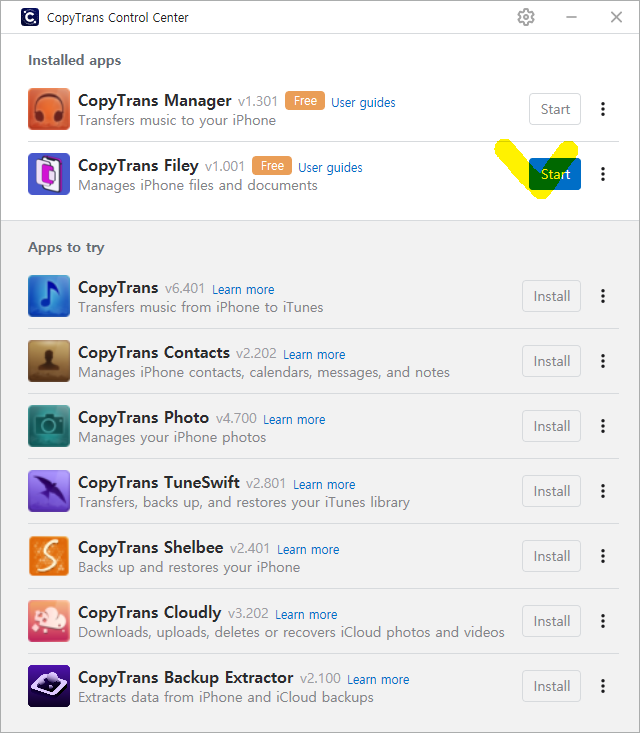The height and width of the screenshot is (733, 640).
Task: Start CopyTrans Filey
Action: coord(555,174)
